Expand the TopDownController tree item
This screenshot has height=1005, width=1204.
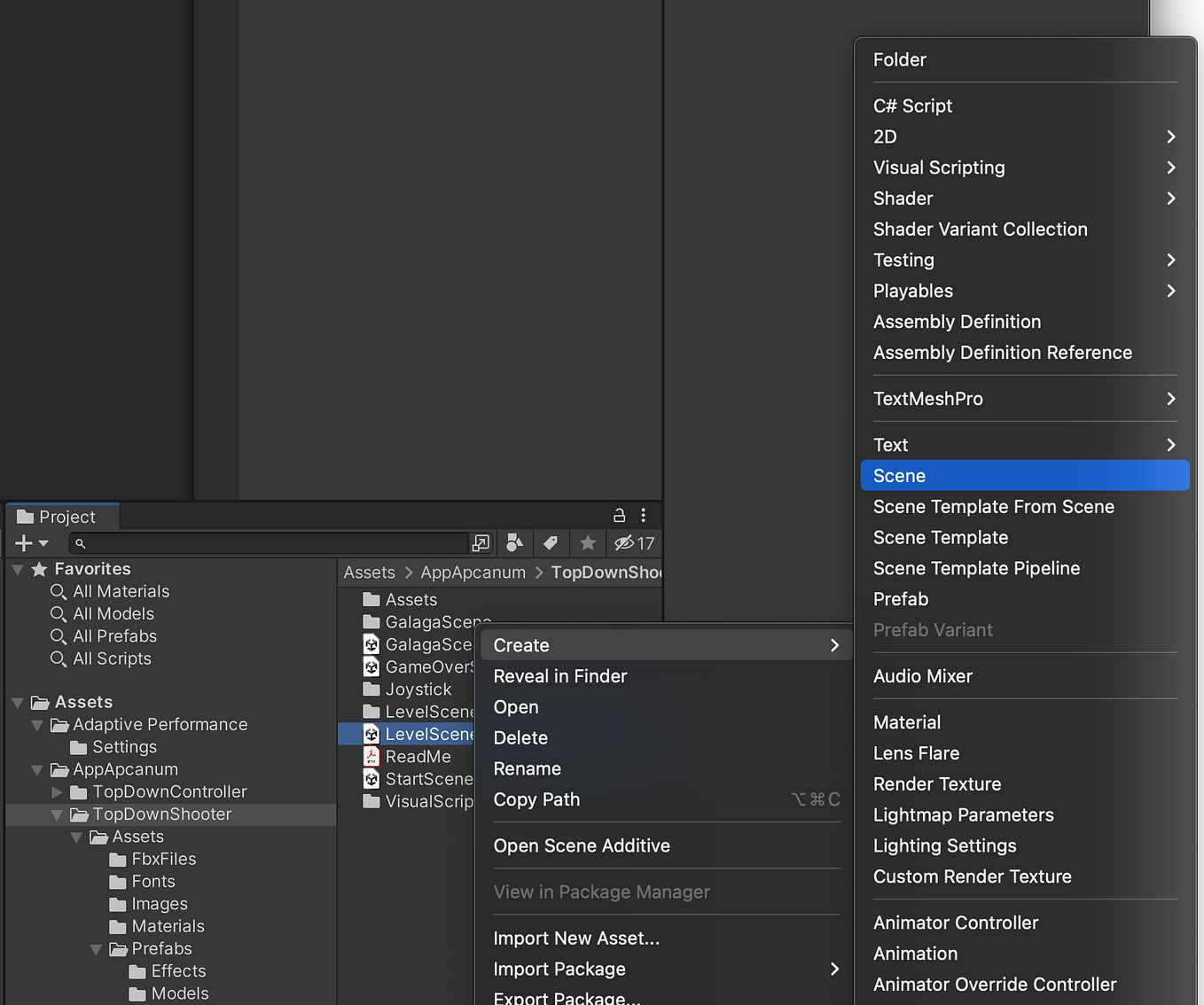[x=56, y=791]
